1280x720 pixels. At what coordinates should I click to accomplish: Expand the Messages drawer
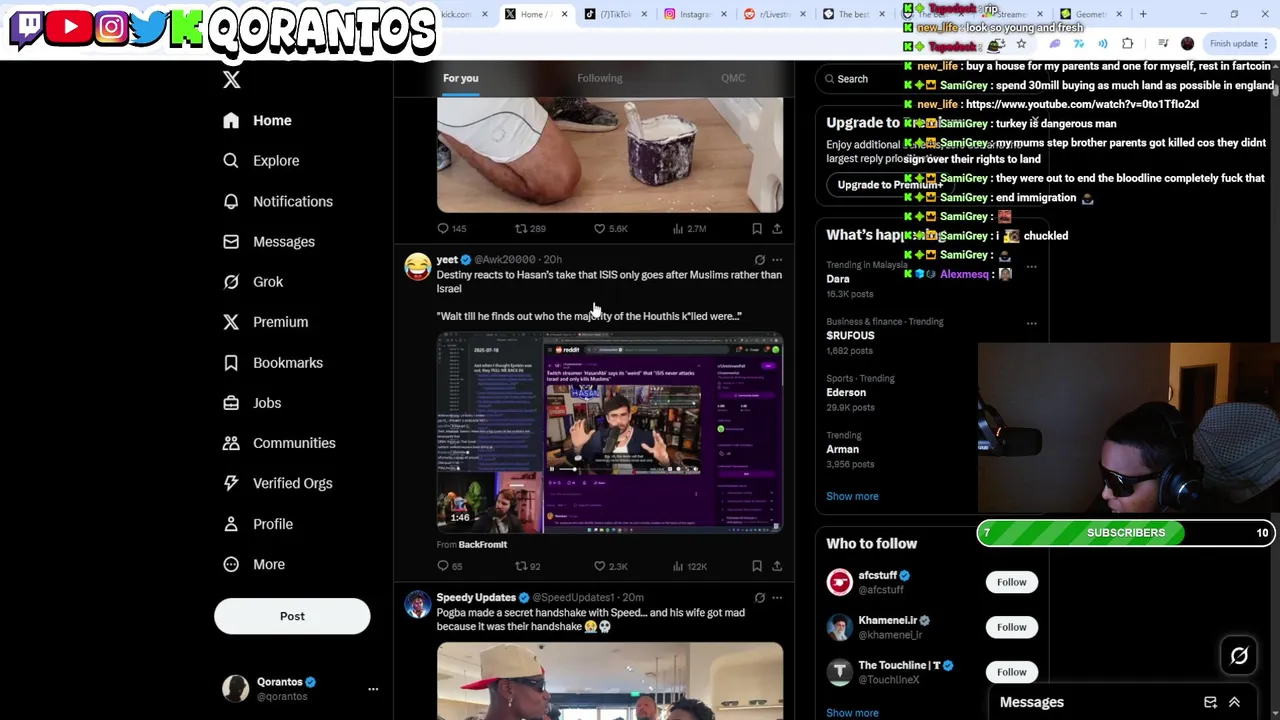pos(1234,702)
